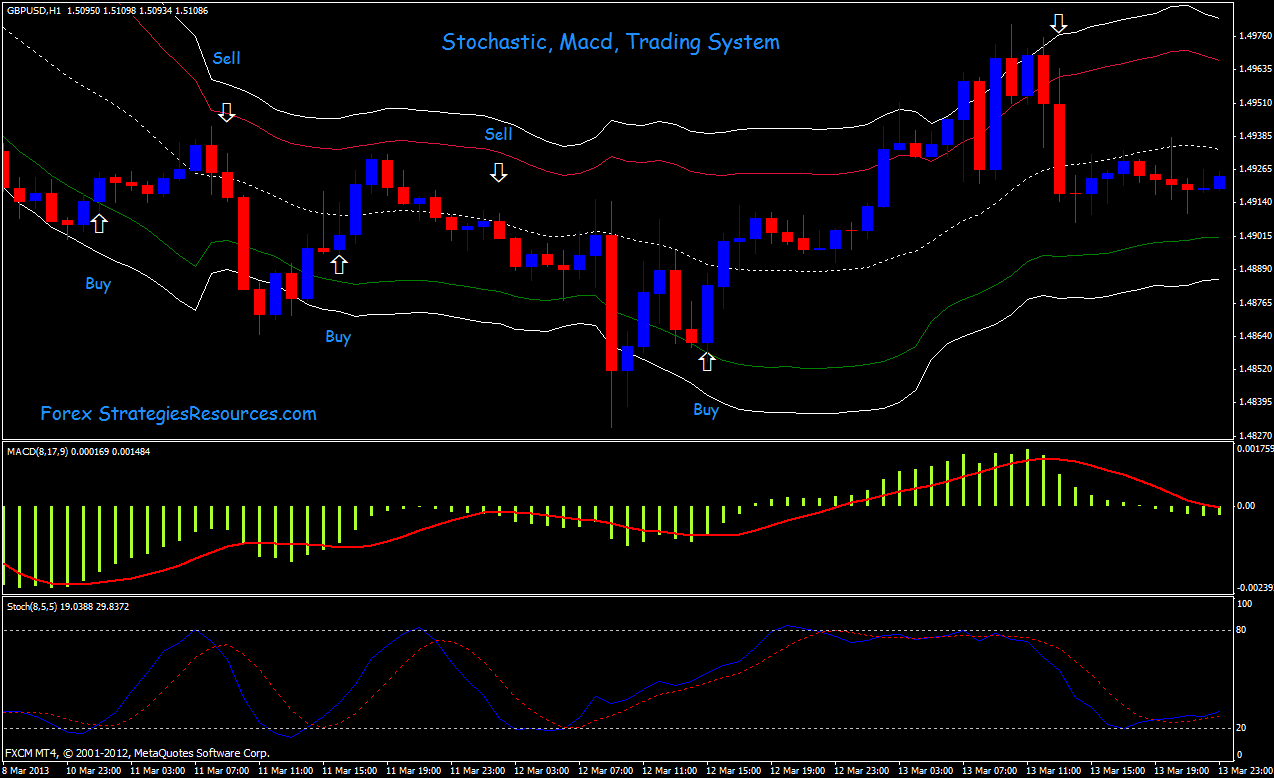Click the FXCM MT4 MetaQuotes copyright text
Image resolution: width=1274 pixels, height=778 pixels.
137,753
